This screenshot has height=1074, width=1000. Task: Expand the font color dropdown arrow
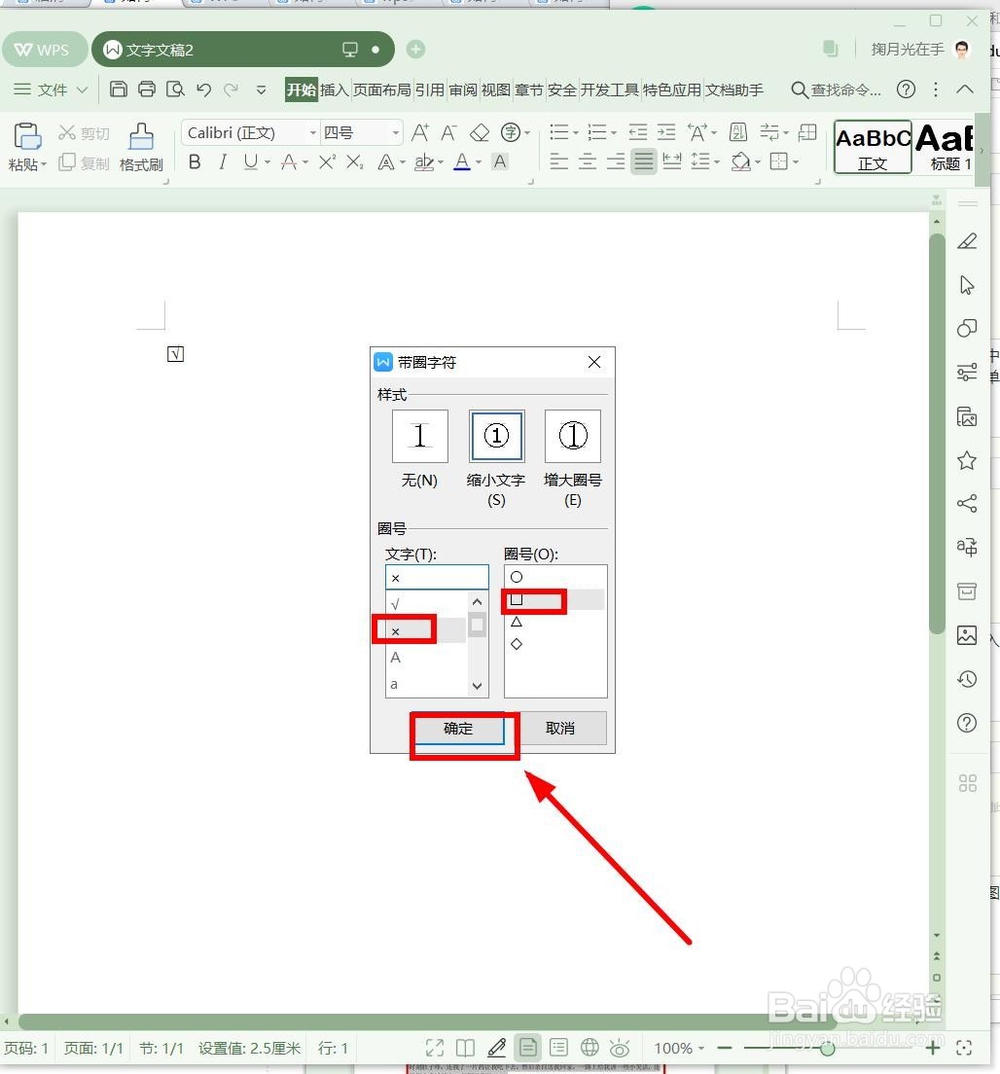pos(478,162)
